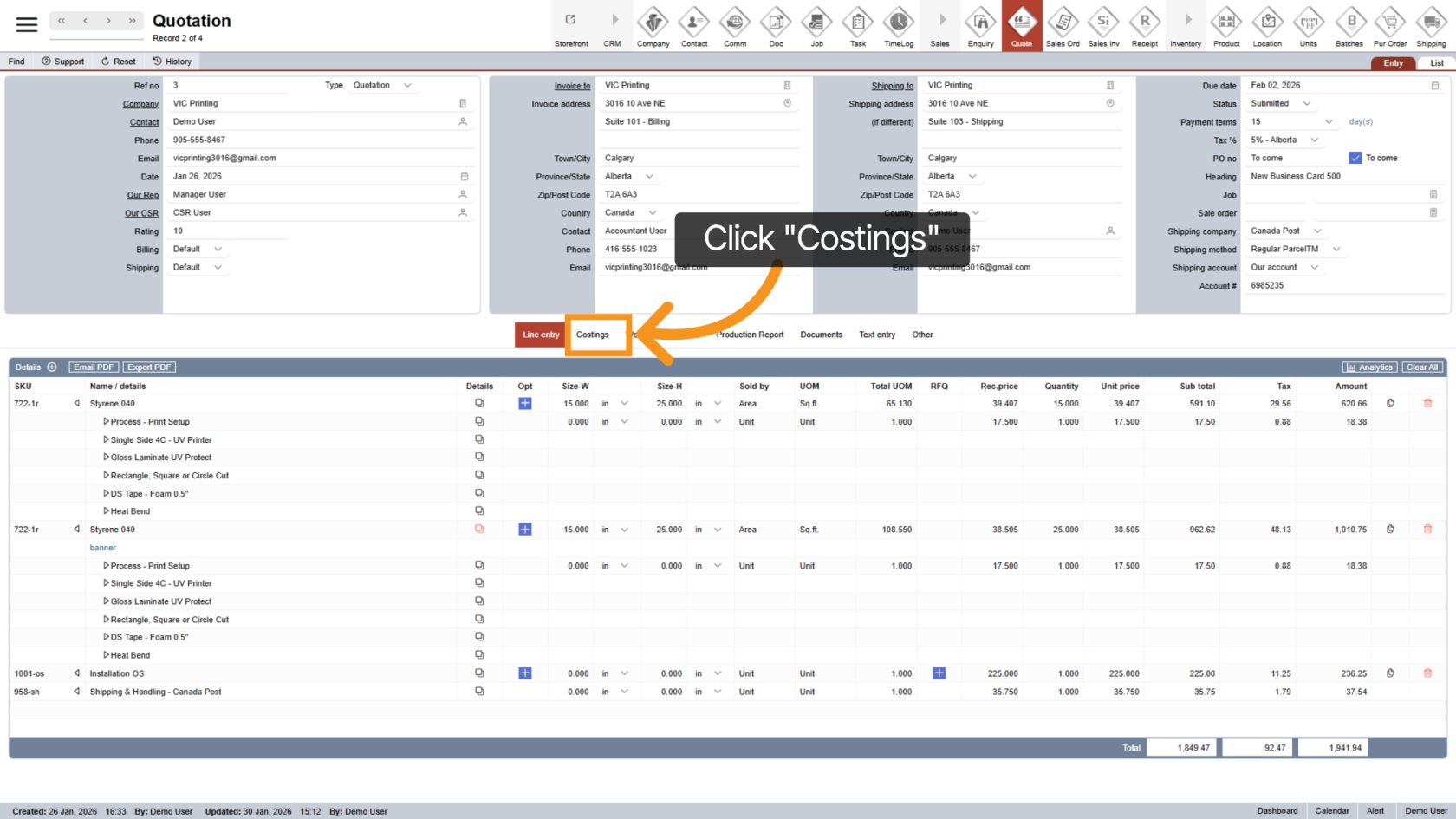The height and width of the screenshot is (819, 1456).
Task: Open the hamburger menu
Action: [x=26, y=24]
